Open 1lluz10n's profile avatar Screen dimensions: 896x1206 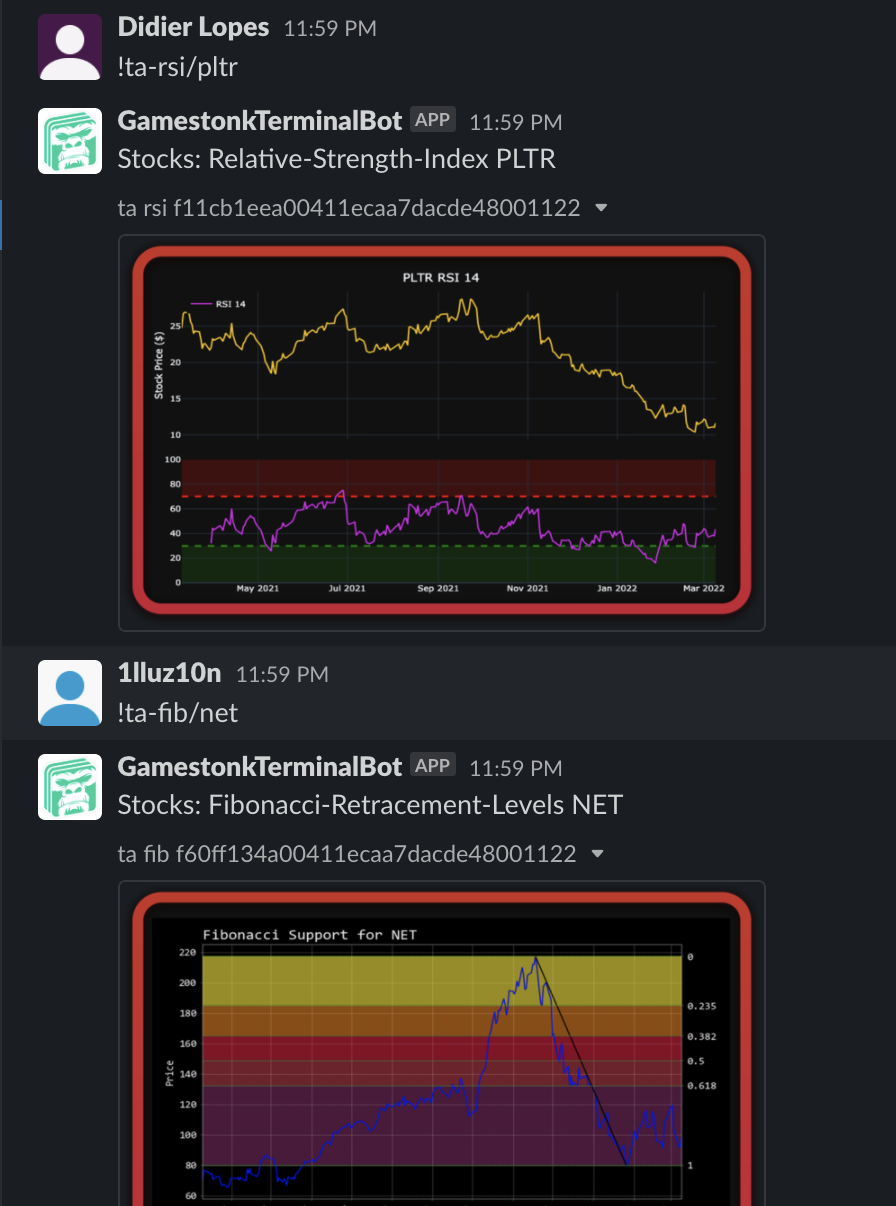(x=69, y=692)
